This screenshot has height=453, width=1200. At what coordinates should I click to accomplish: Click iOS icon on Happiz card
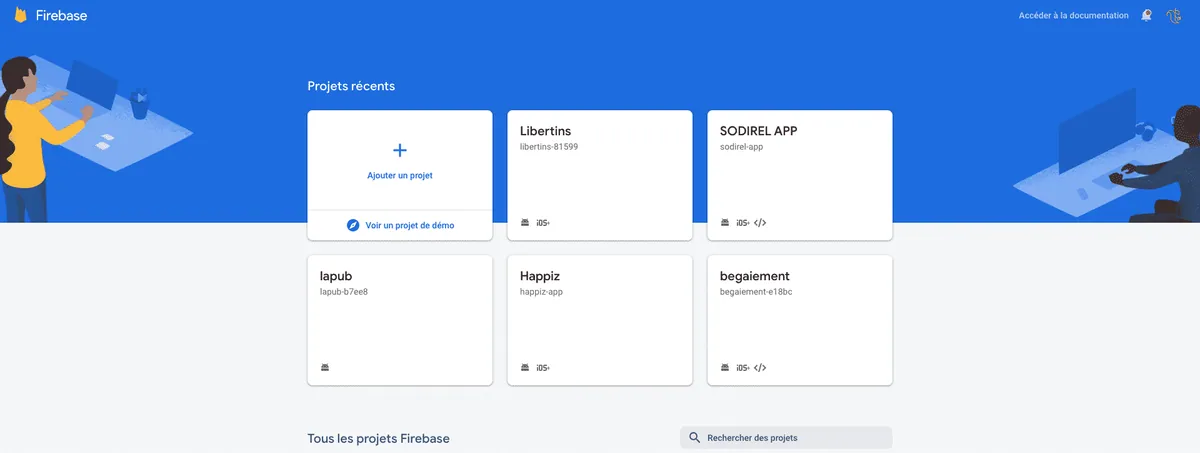pos(543,367)
